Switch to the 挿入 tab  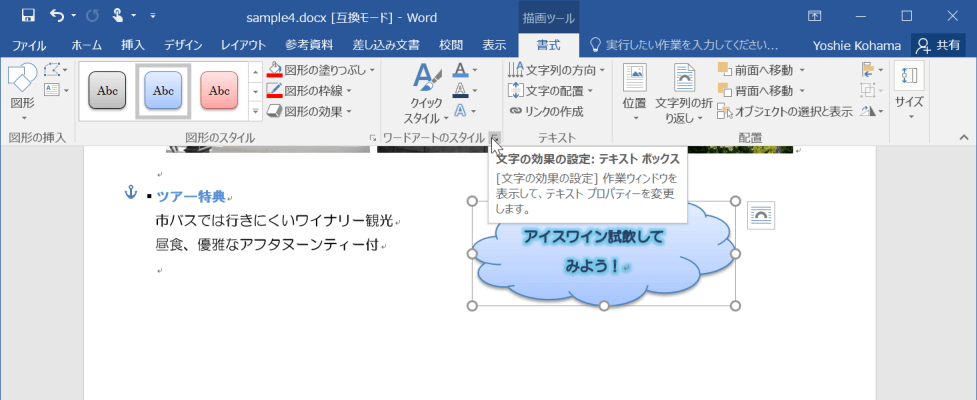[133, 45]
